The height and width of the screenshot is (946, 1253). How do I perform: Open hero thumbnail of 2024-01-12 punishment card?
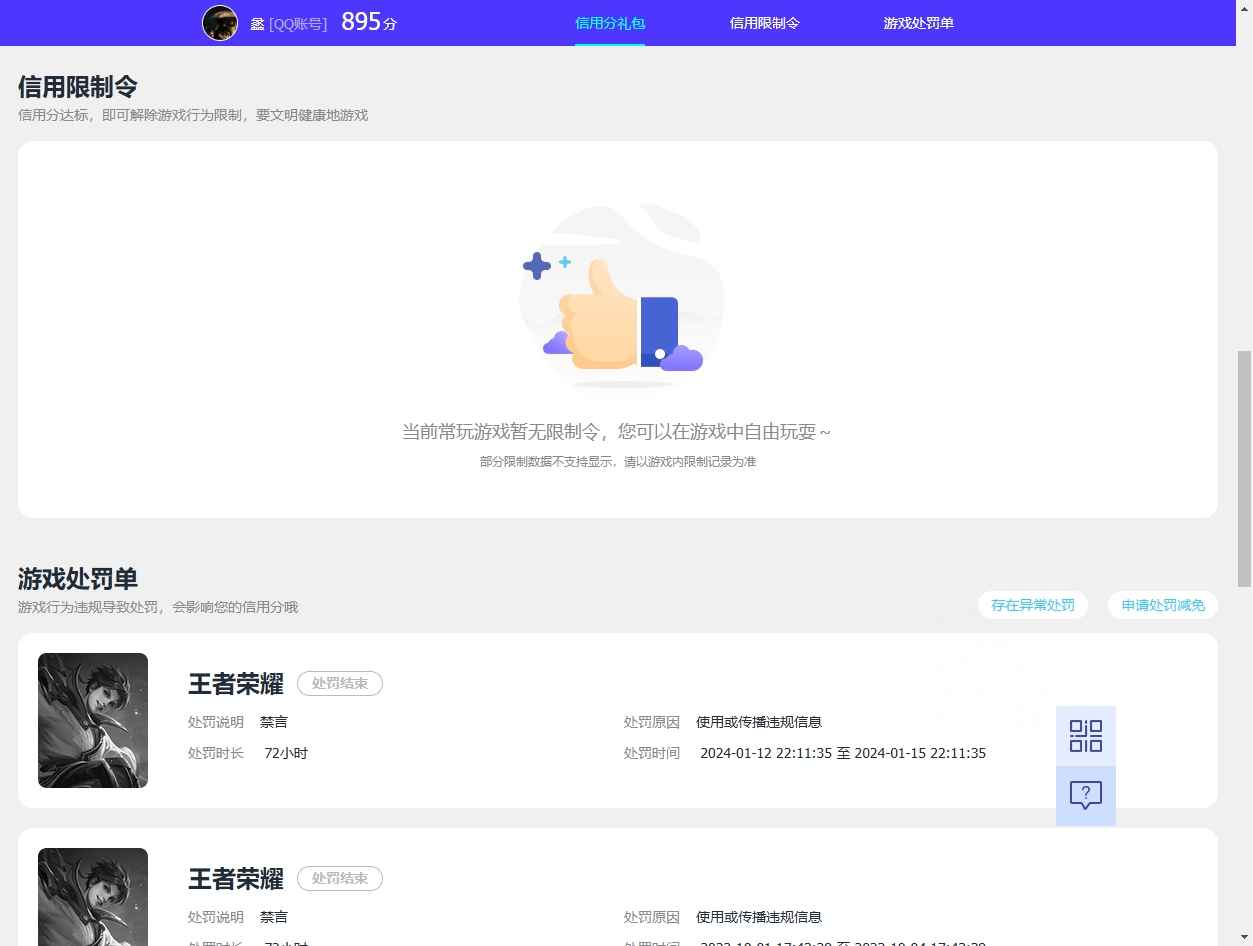tap(93, 720)
